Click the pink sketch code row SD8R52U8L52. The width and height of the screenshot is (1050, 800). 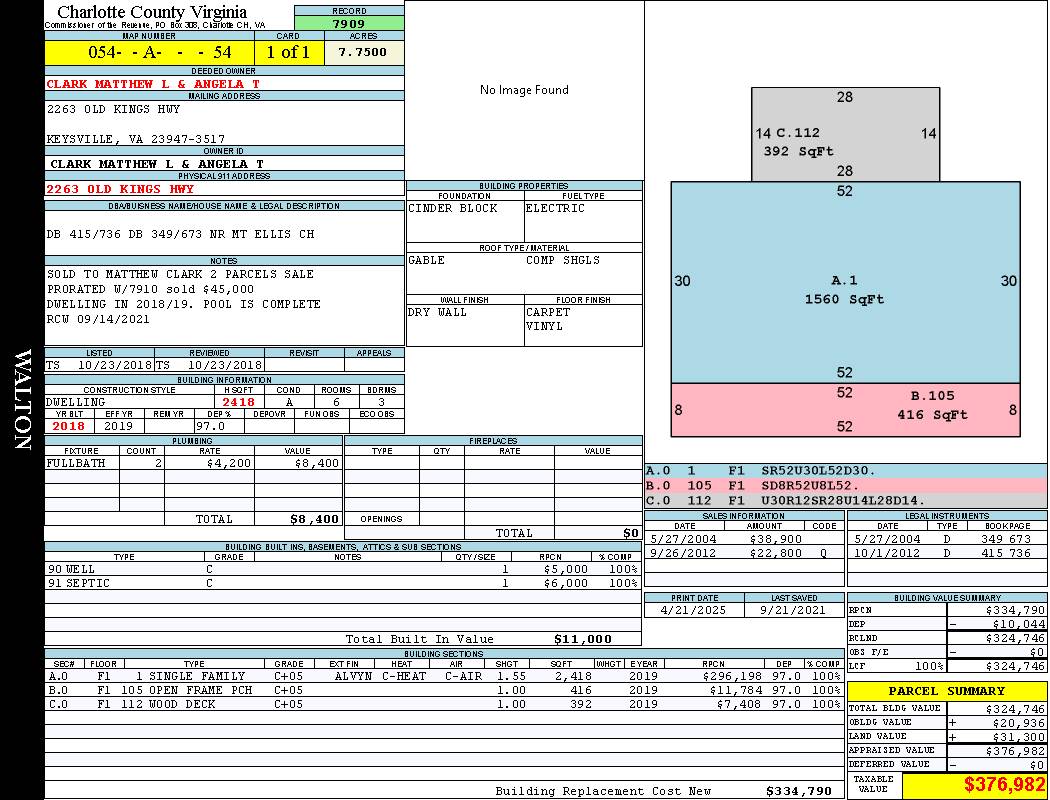pyautogui.click(x=846, y=485)
